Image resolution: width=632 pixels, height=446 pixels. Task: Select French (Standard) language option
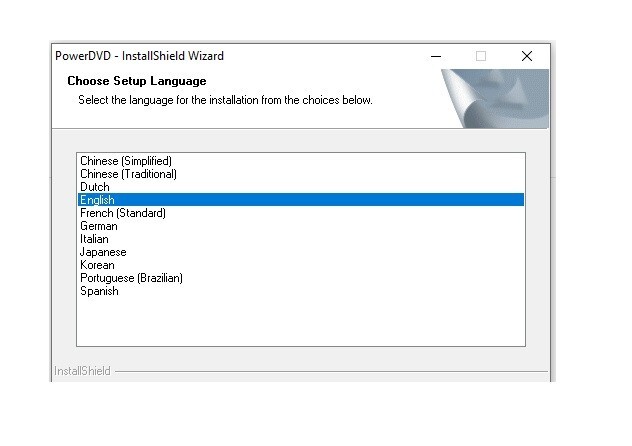click(x=301, y=213)
